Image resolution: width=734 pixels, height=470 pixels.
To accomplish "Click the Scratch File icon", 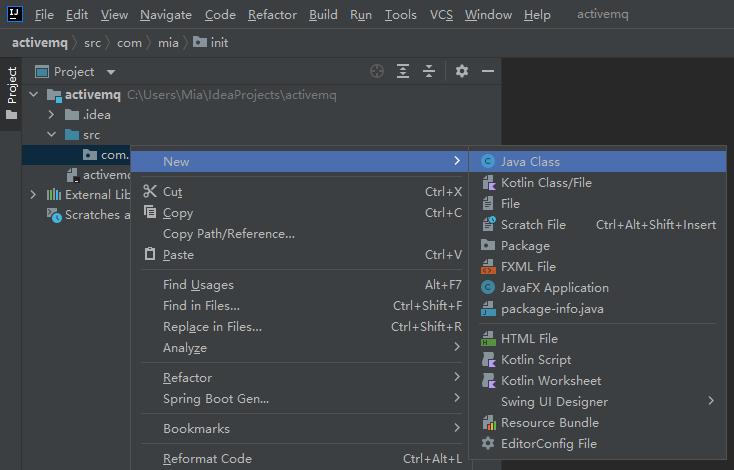I will 488,224.
